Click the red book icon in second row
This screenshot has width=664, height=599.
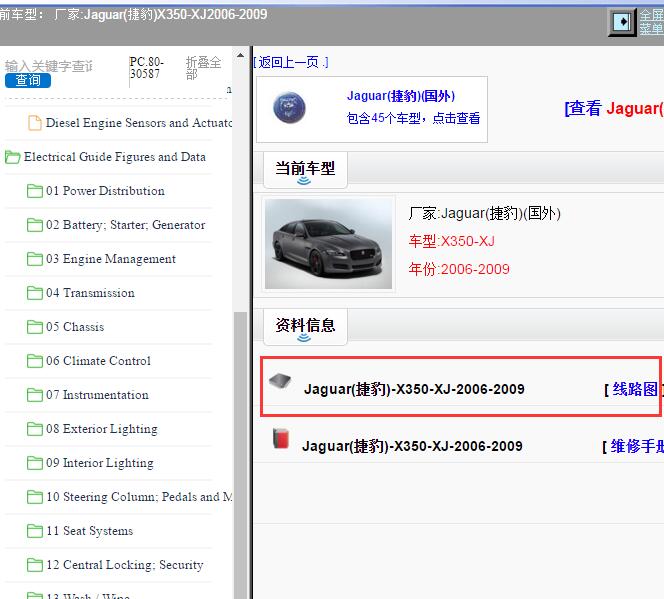[x=281, y=439]
